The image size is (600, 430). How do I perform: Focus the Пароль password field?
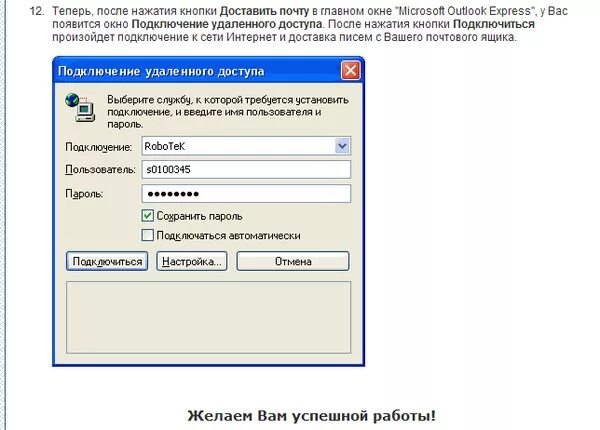[246, 194]
